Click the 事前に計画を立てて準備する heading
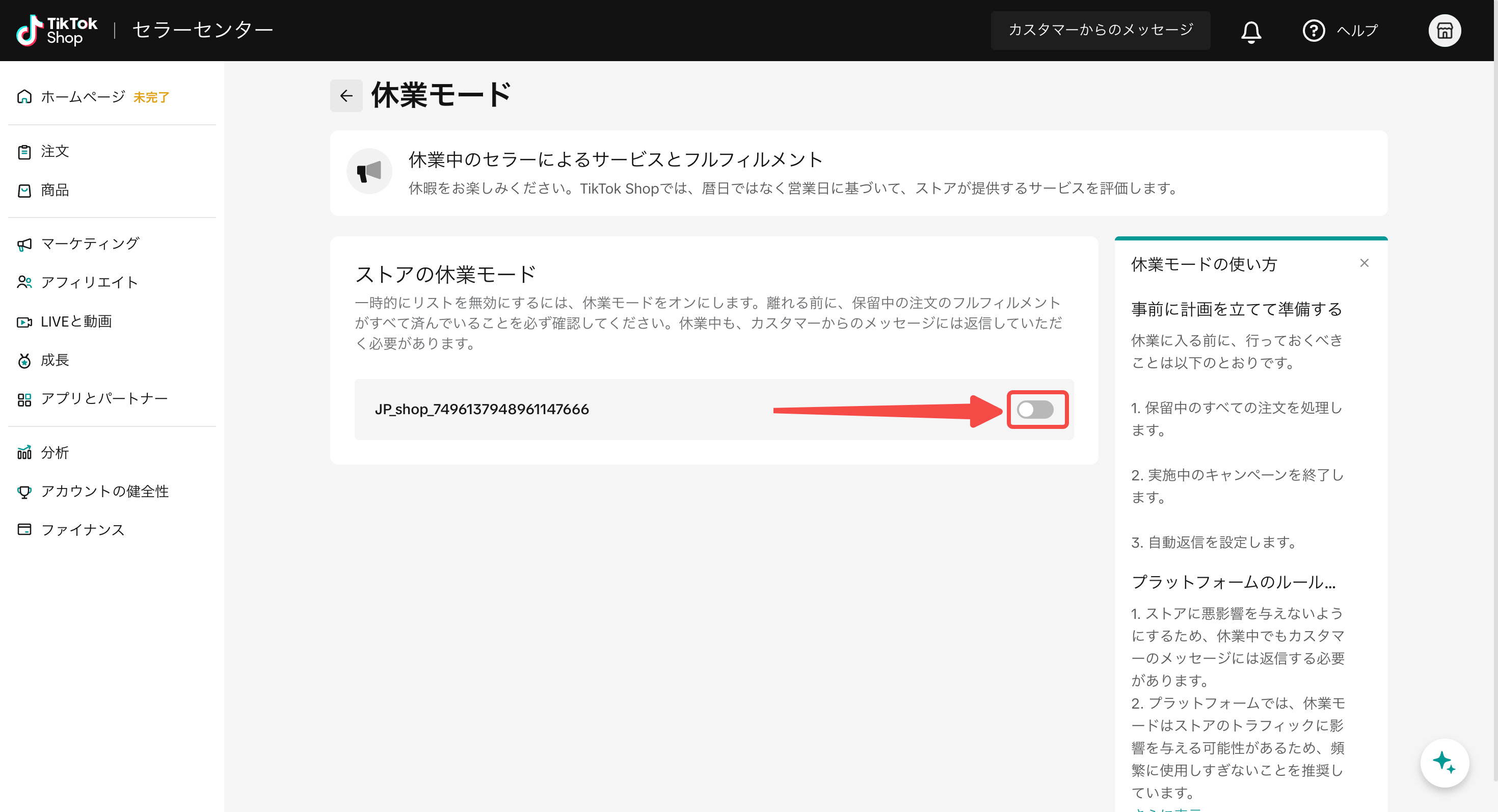Screen dimensions: 1498x812 tap(1236, 309)
